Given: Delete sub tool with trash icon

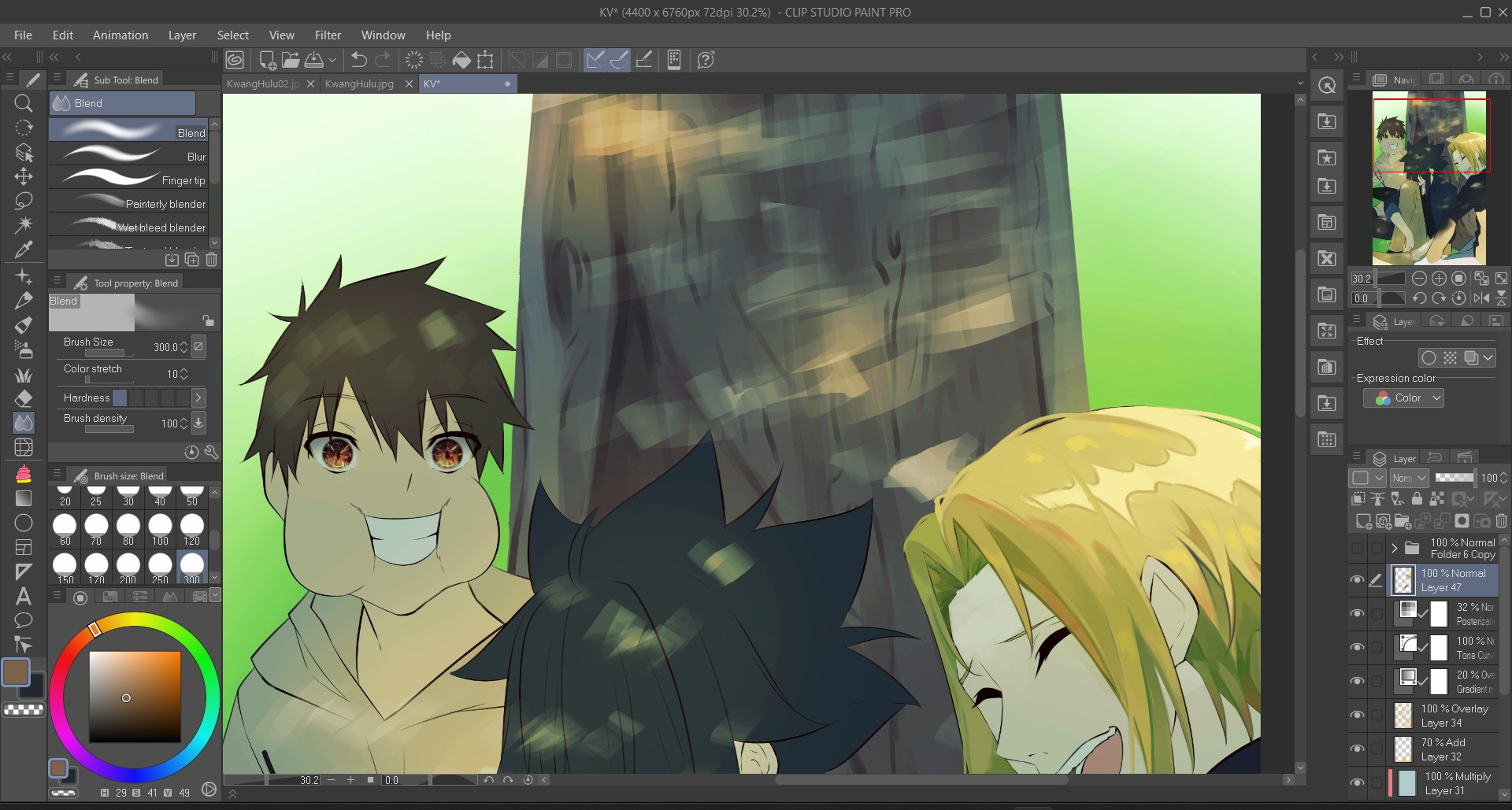Looking at the screenshot, I should point(211,260).
